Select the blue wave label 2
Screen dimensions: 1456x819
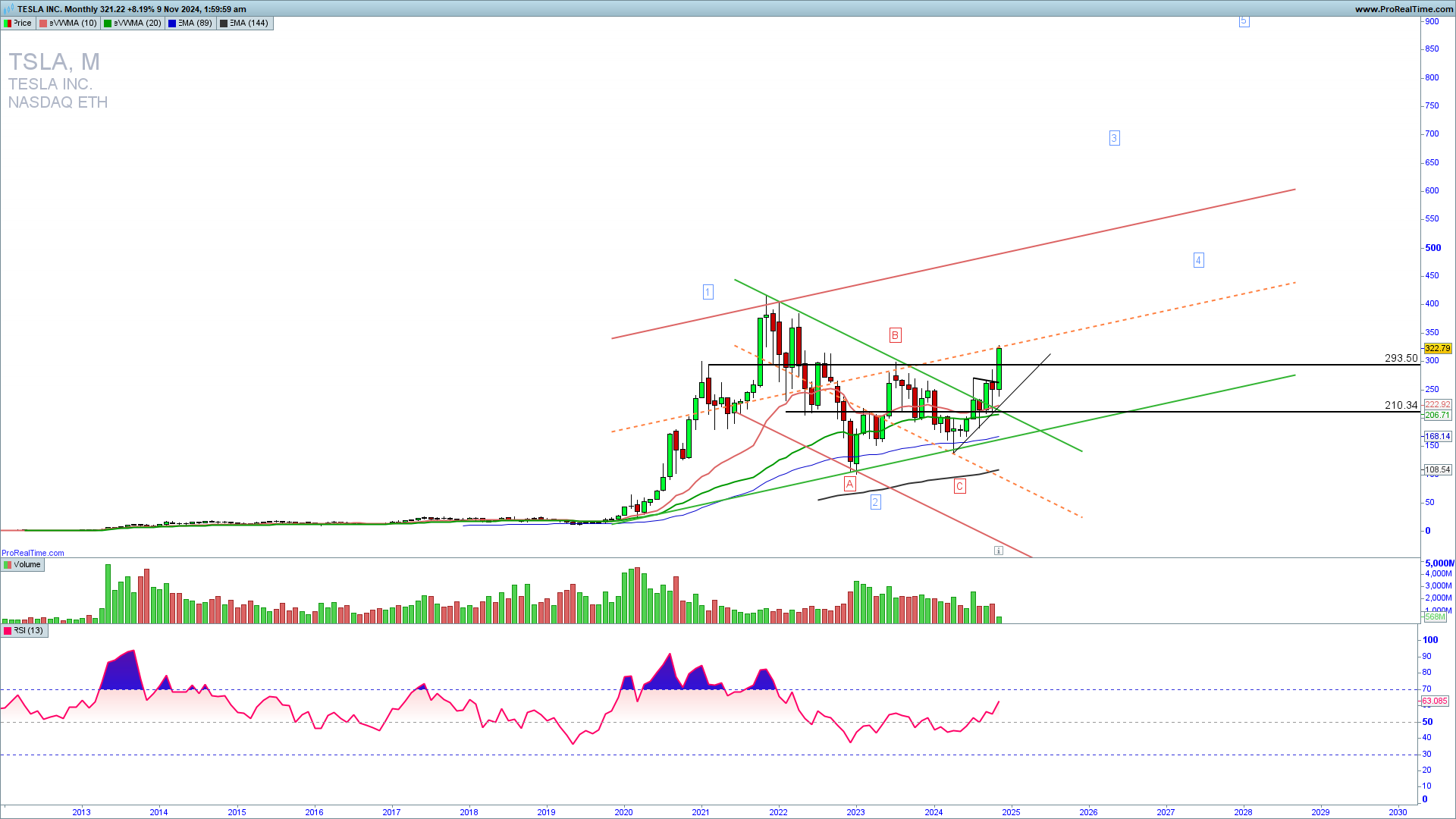[875, 502]
